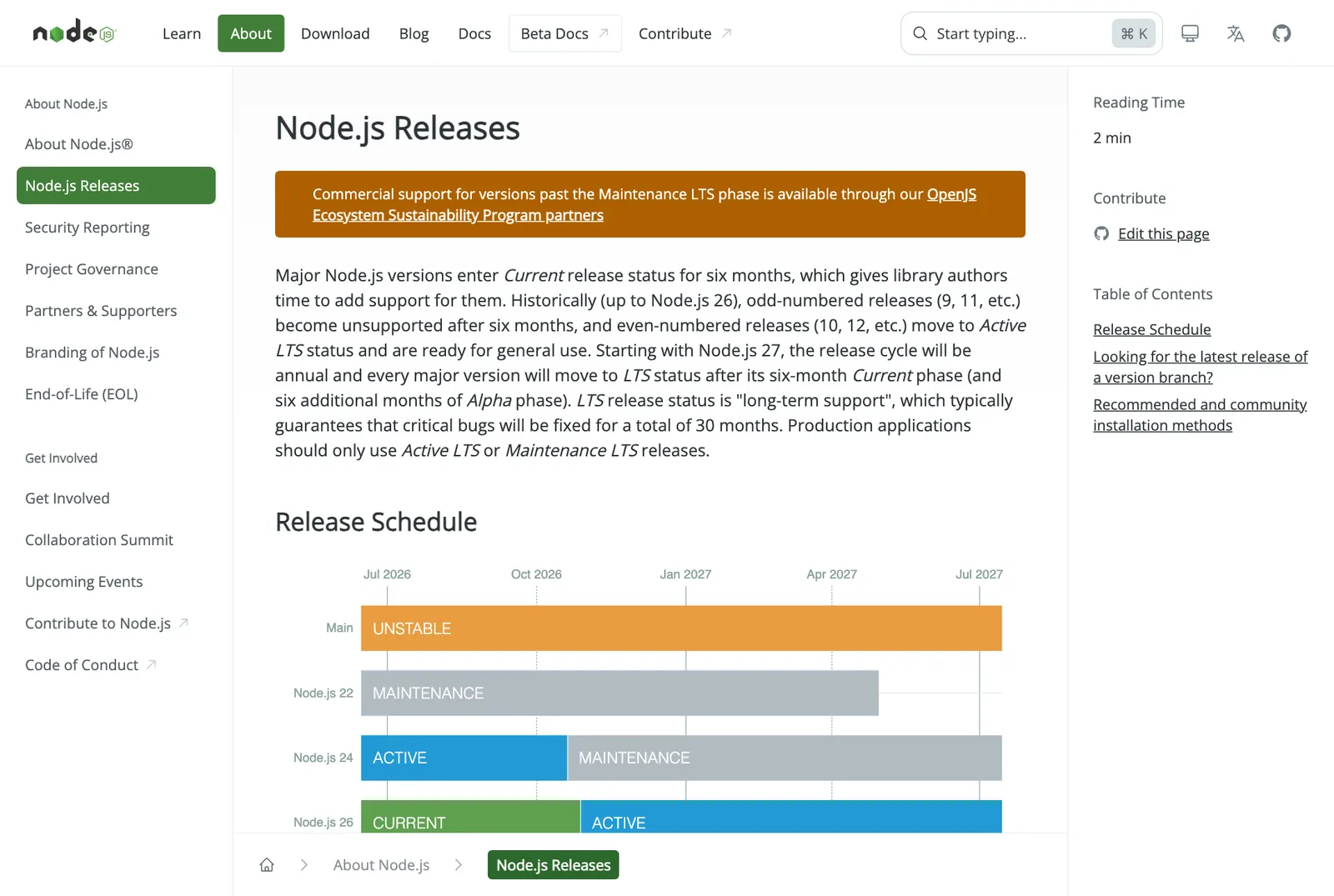Jump to Recommended installation methods section
The image size is (1334, 896).
pos(1200,414)
